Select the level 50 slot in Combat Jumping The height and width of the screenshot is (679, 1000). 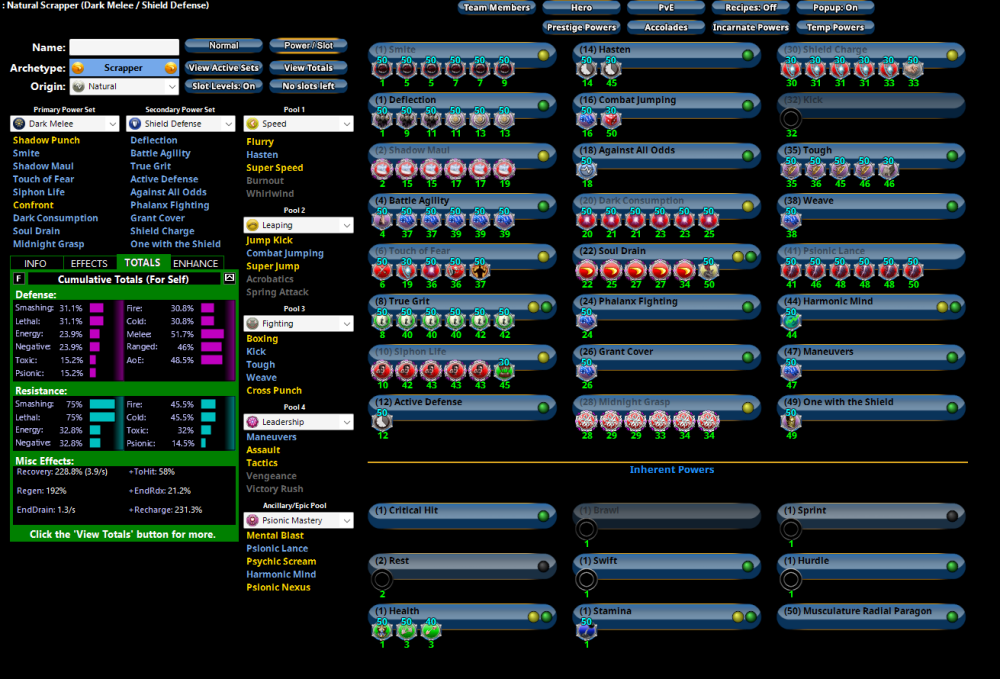[609, 120]
